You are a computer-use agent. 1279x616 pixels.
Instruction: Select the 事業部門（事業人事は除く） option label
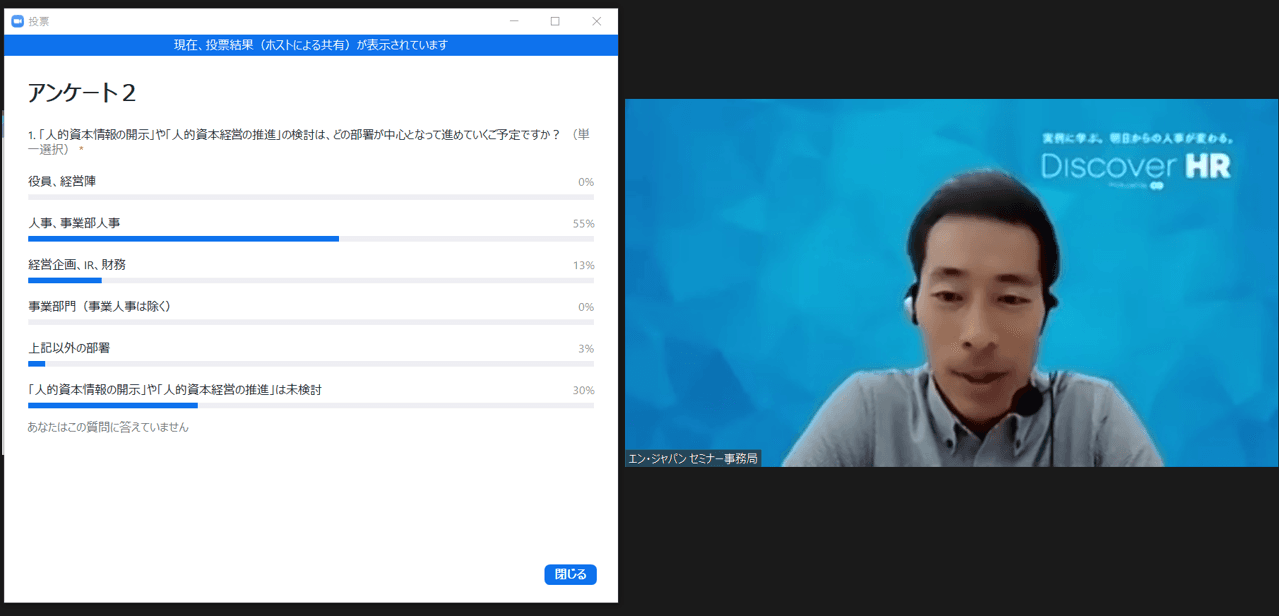(x=100, y=306)
